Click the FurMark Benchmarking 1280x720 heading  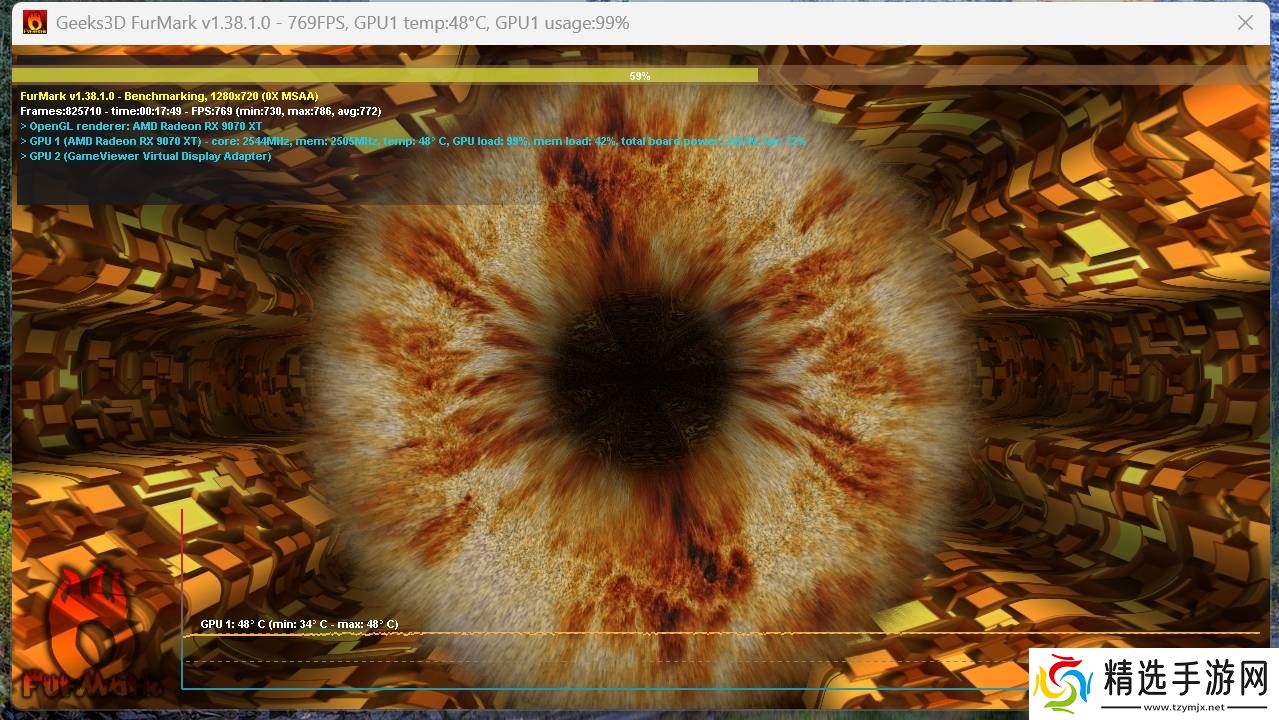169,96
